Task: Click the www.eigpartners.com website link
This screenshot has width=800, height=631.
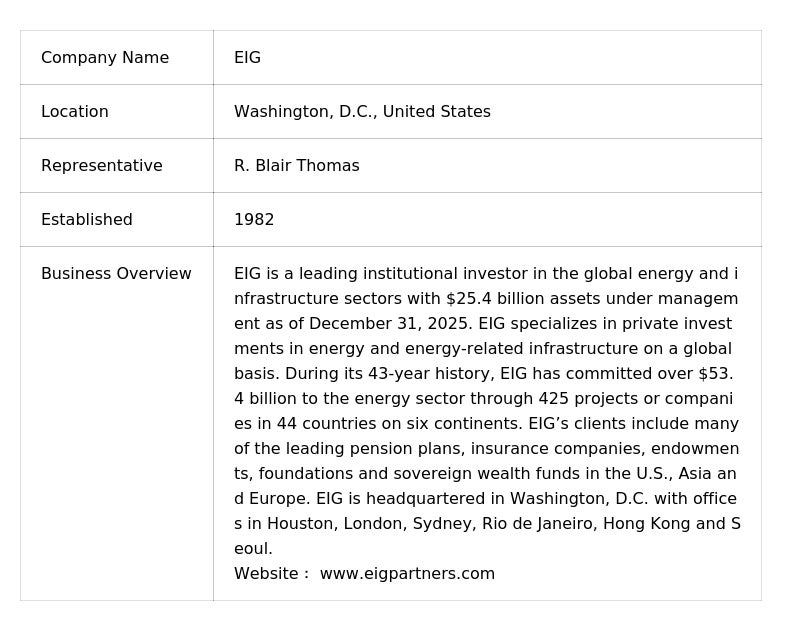Action: click(407, 574)
